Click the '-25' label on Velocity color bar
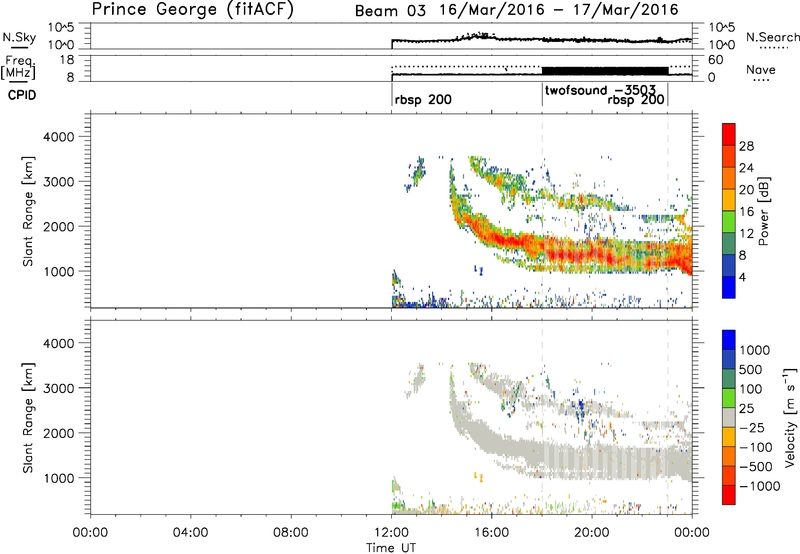The image size is (800, 554). click(752, 428)
